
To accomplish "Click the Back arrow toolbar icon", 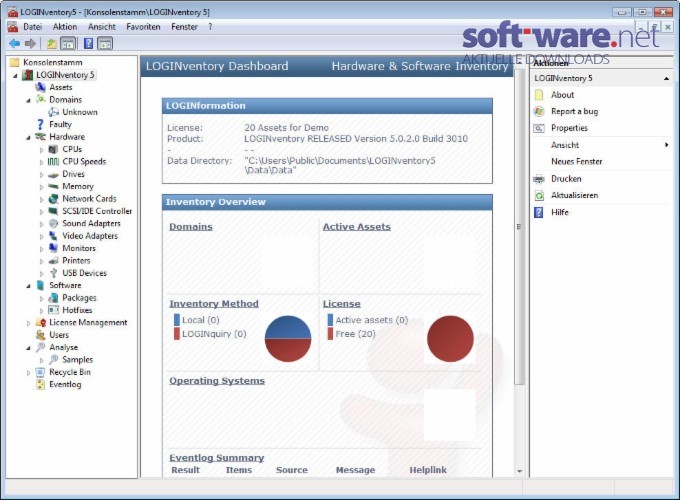I will point(14,43).
